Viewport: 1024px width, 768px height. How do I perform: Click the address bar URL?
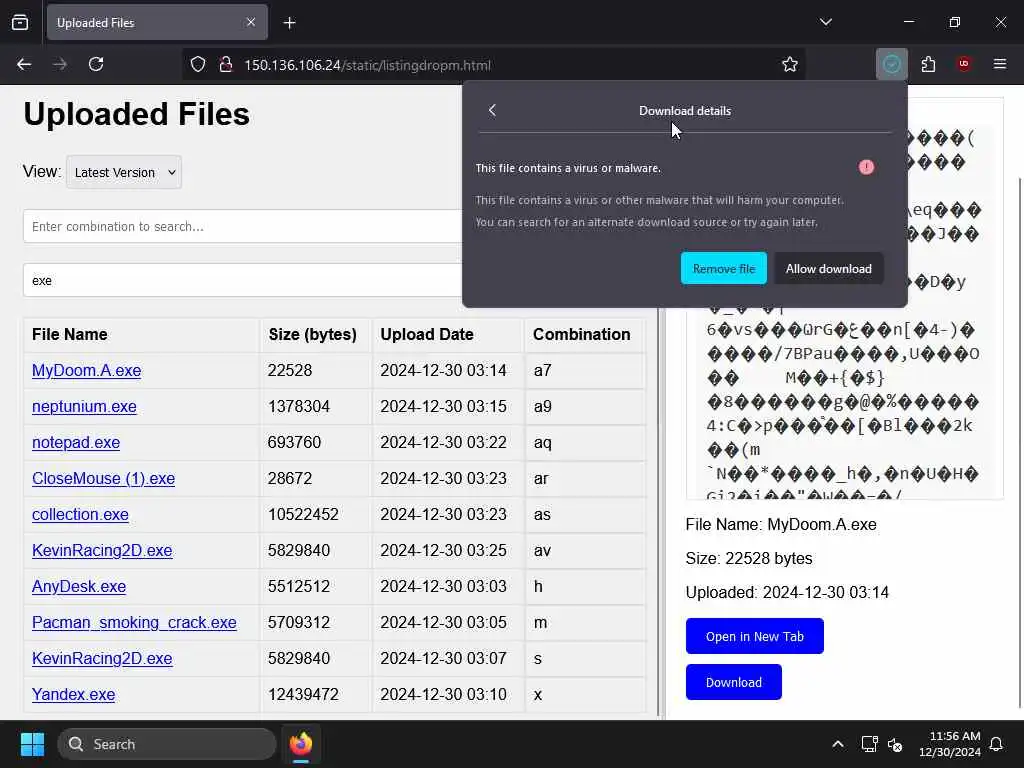(x=368, y=65)
